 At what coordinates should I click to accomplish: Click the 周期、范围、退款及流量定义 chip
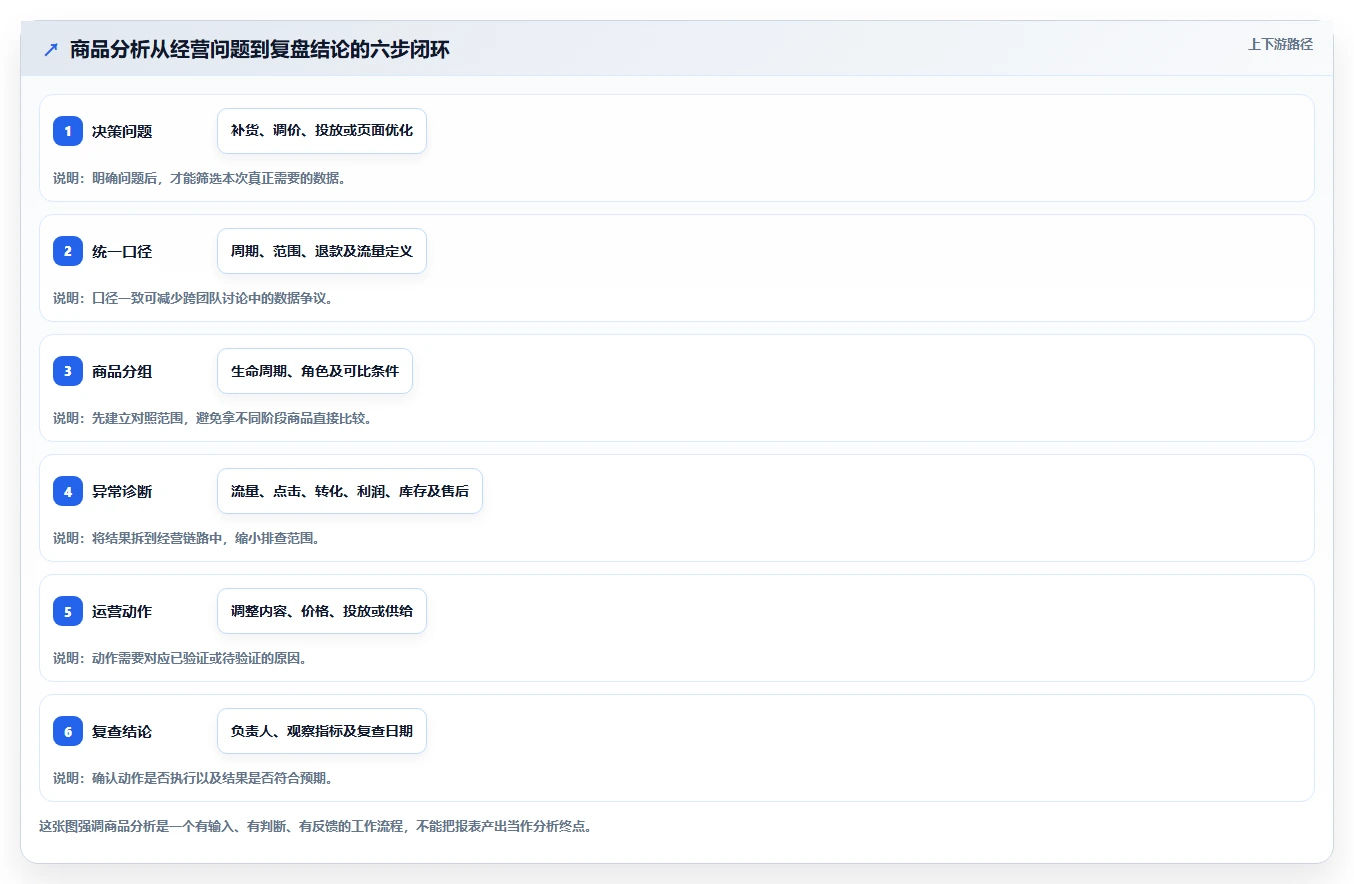coord(322,251)
